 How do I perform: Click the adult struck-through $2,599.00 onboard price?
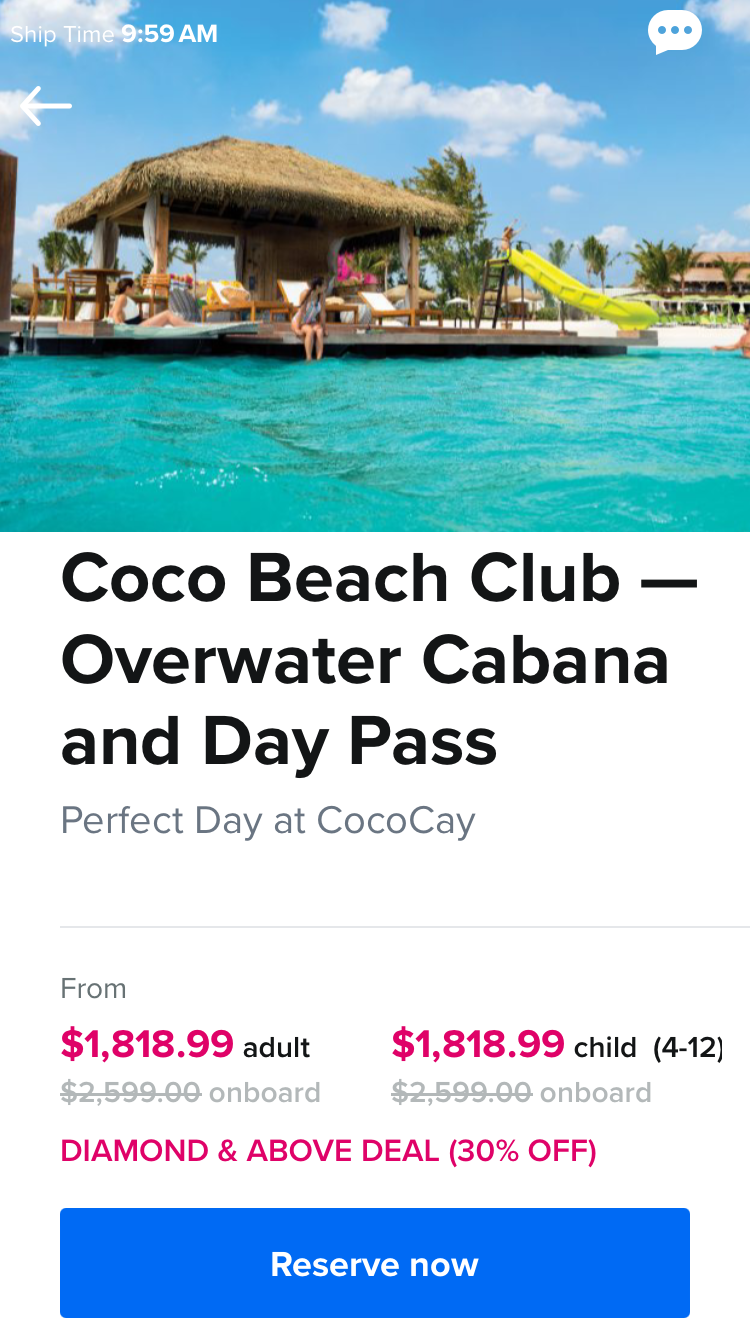coord(131,1093)
